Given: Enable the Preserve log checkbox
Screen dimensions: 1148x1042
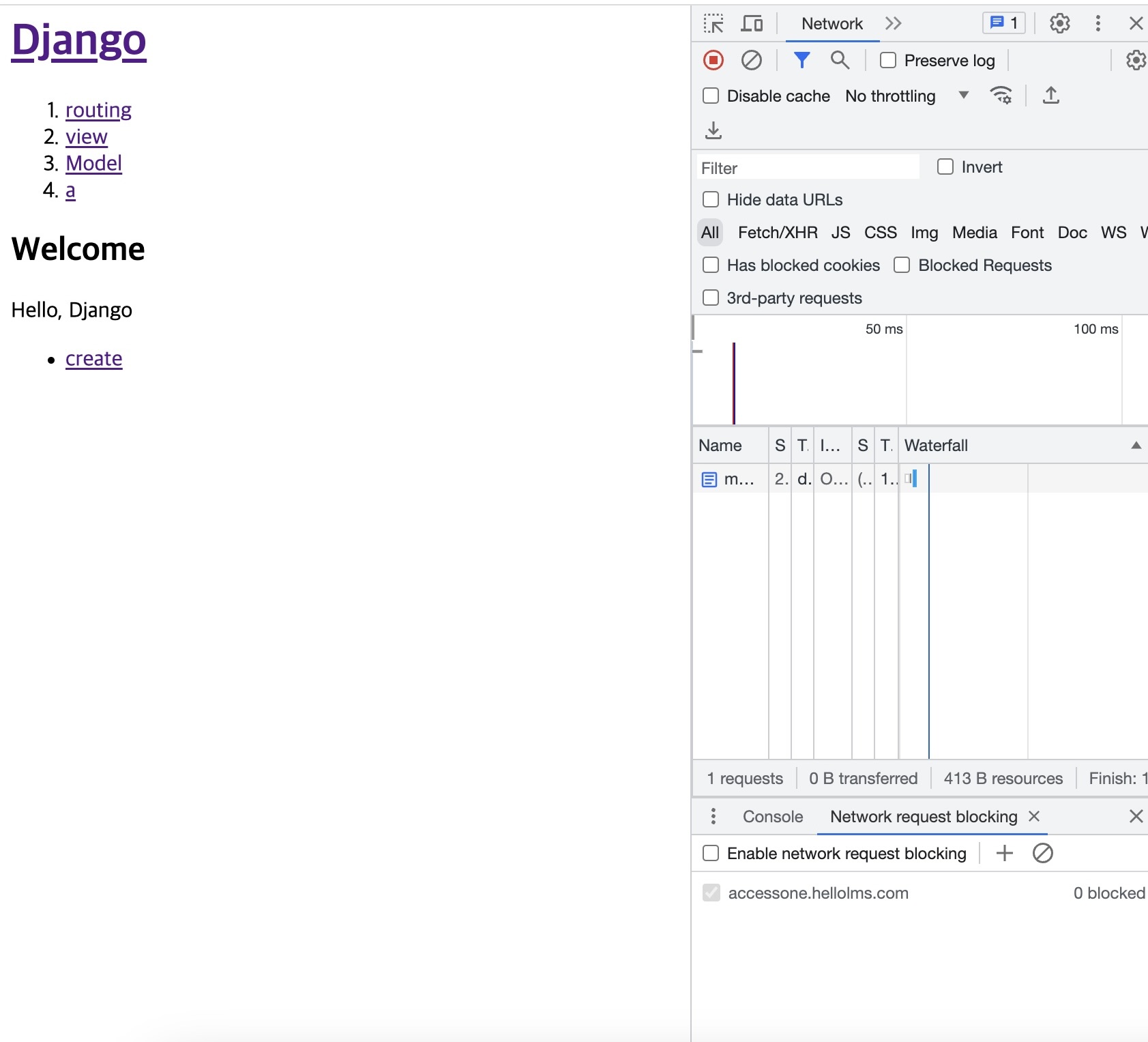Looking at the screenshot, I should click(x=888, y=60).
